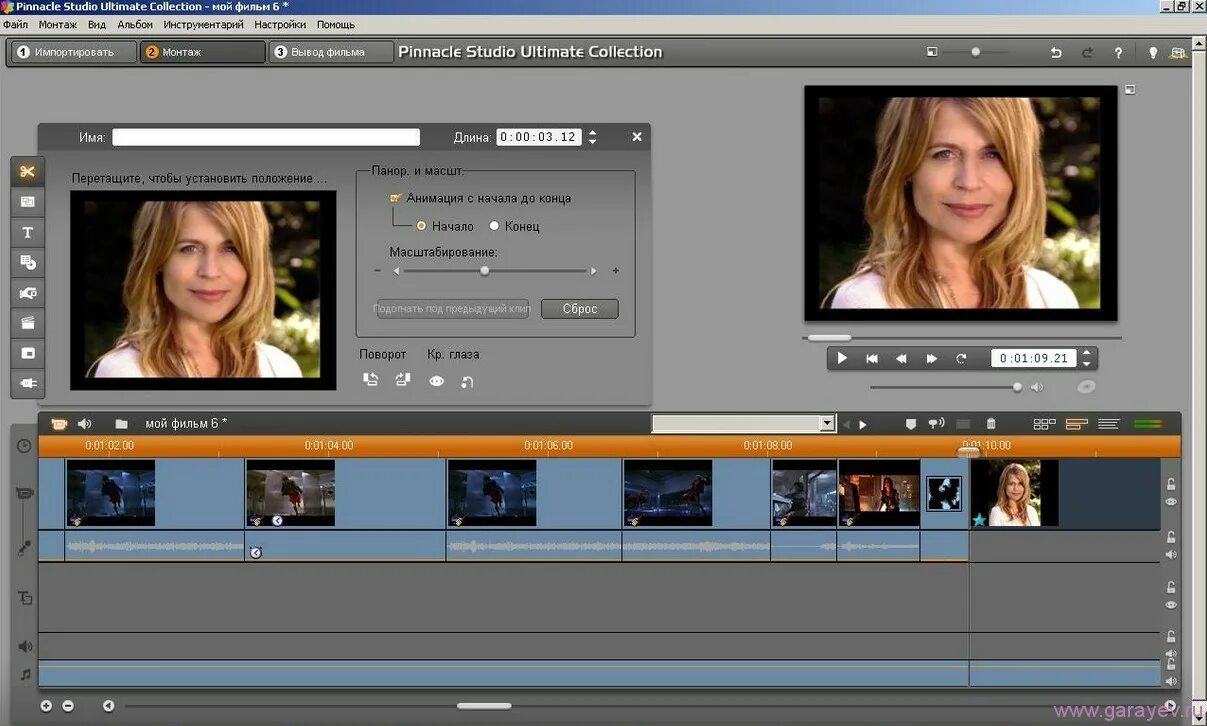Click the lightbulb tips icon
Viewport: 1207px width, 726px height.
tap(1152, 53)
